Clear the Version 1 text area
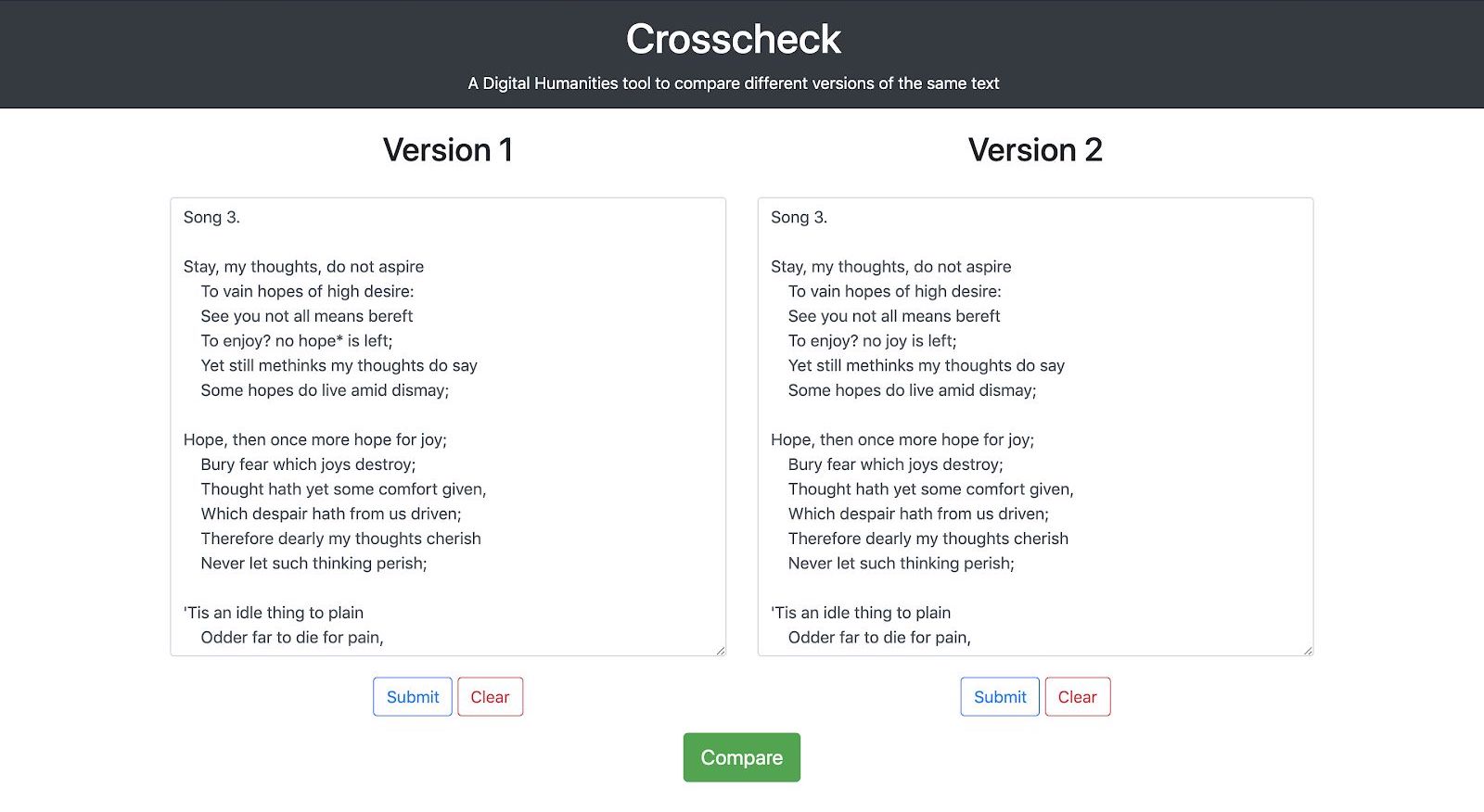This screenshot has height=812, width=1484. coord(490,697)
